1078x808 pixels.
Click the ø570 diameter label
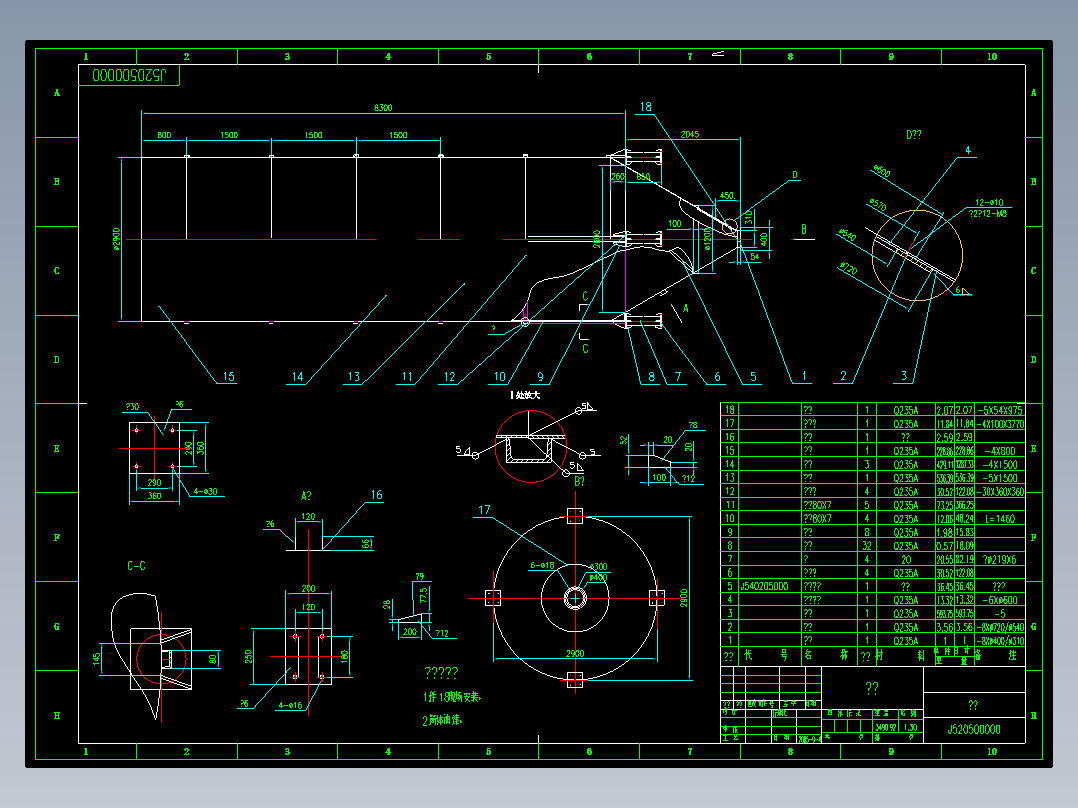(x=877, y=205)
